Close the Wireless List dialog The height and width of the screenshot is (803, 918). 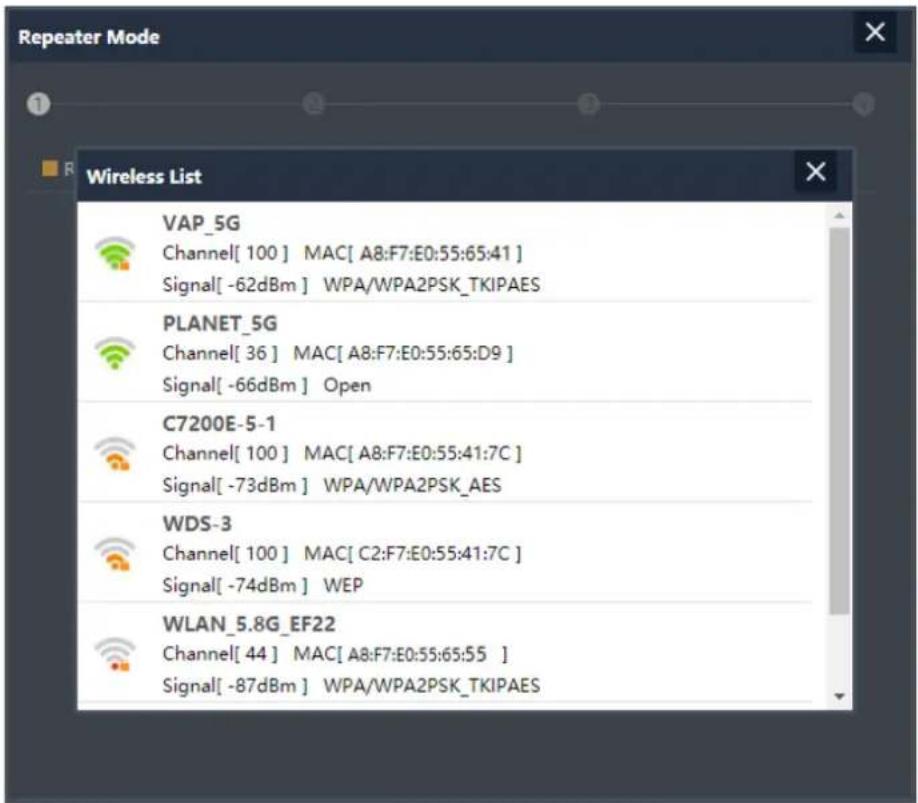coord(816,171)
